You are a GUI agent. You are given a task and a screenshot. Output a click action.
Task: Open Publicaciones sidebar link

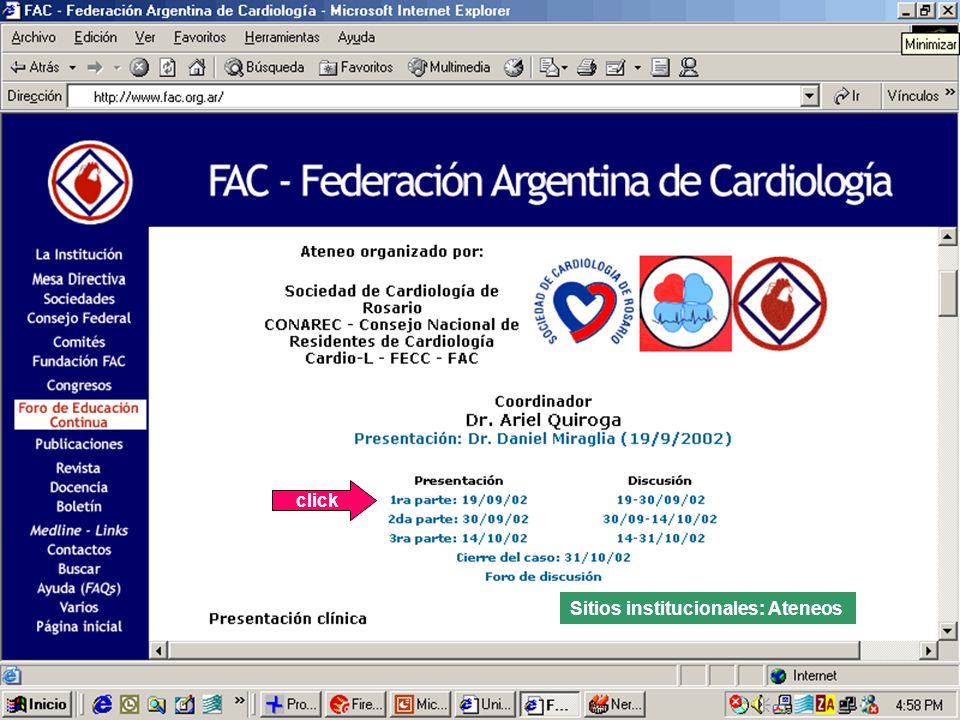pos(78,444)
